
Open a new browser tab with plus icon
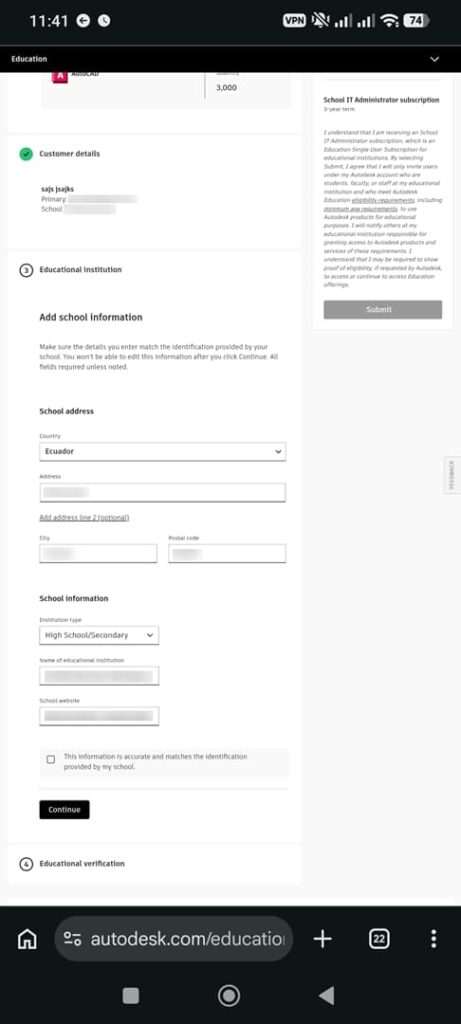click(323, 939)
